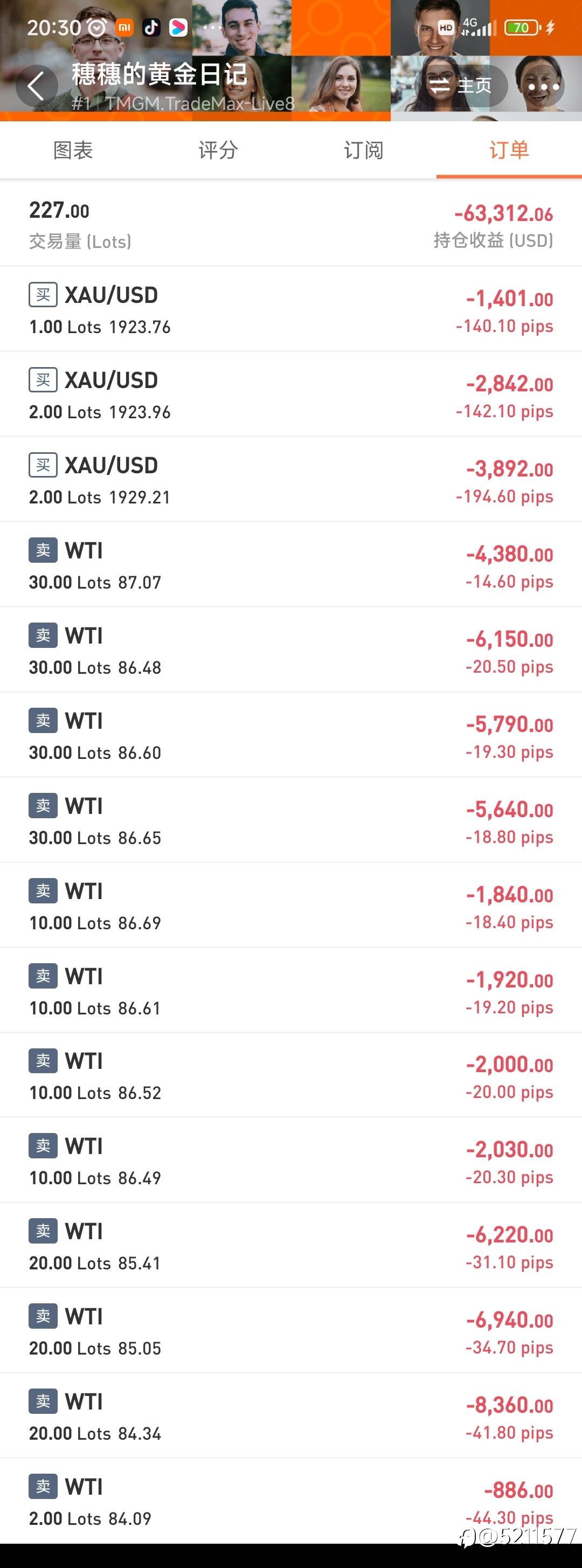582x1568 pixels.
Task: Tap the 买 icon on XAU/USD 1923.76 order
Action: (x=43, y=295)
